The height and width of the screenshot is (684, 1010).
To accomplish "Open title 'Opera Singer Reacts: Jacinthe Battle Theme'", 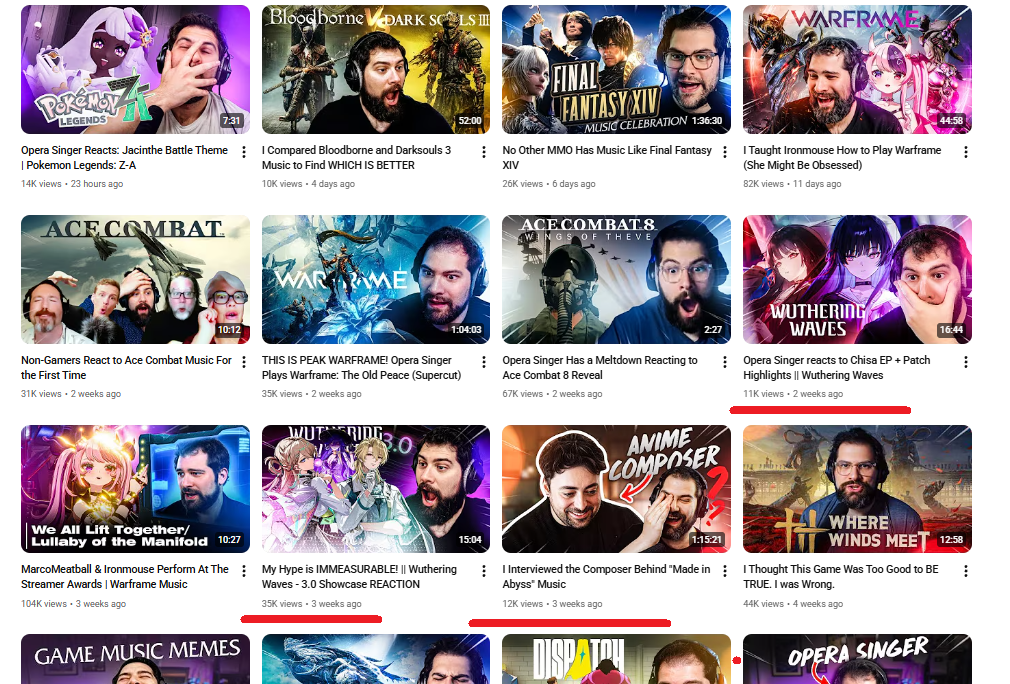I will 124,157.
